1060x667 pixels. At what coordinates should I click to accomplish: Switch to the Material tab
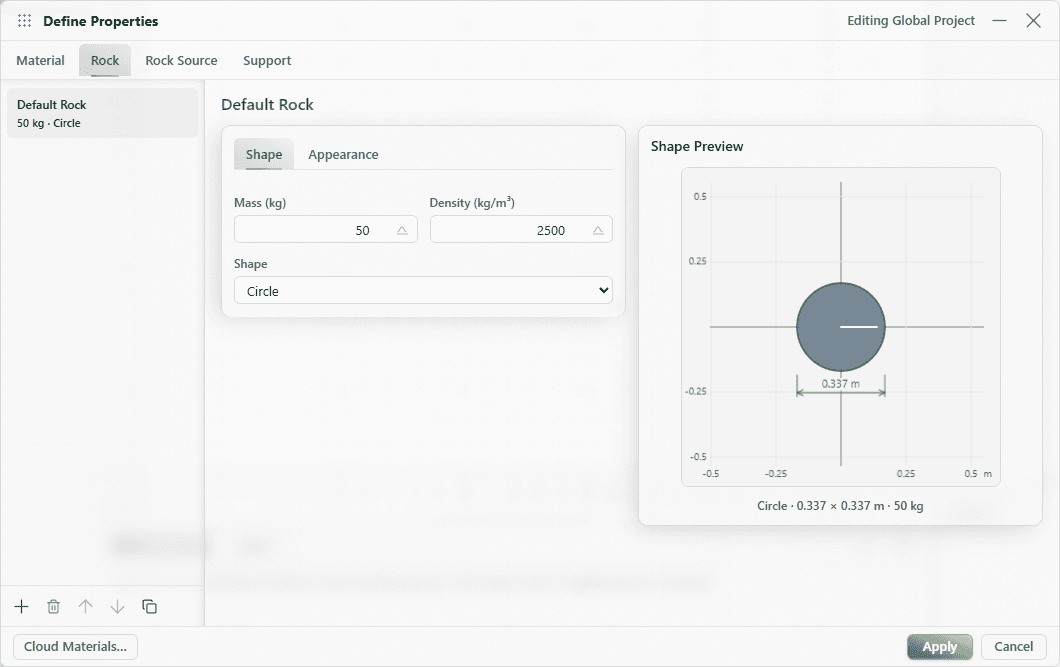[x=41, y=60]
